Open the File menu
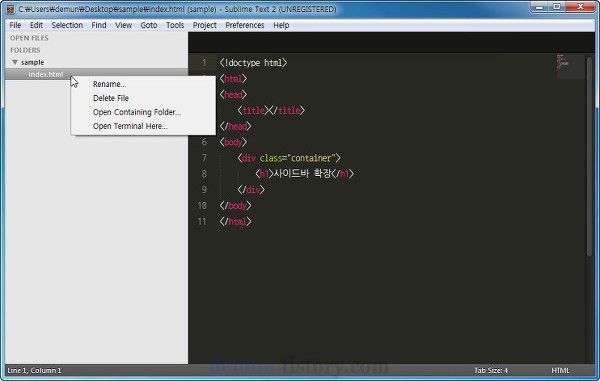600x381 pixels. pos(15,25)
